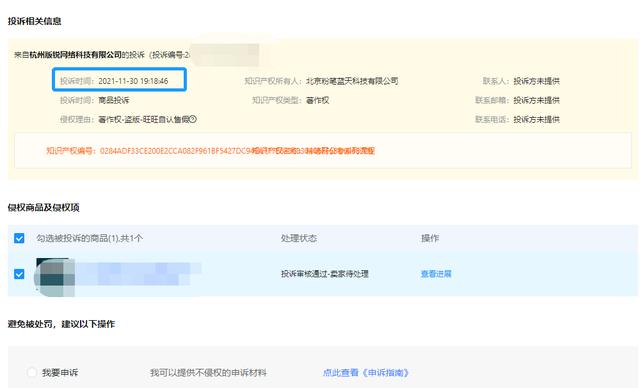Click the orange 知识产权编号 number line

[210, 151]
